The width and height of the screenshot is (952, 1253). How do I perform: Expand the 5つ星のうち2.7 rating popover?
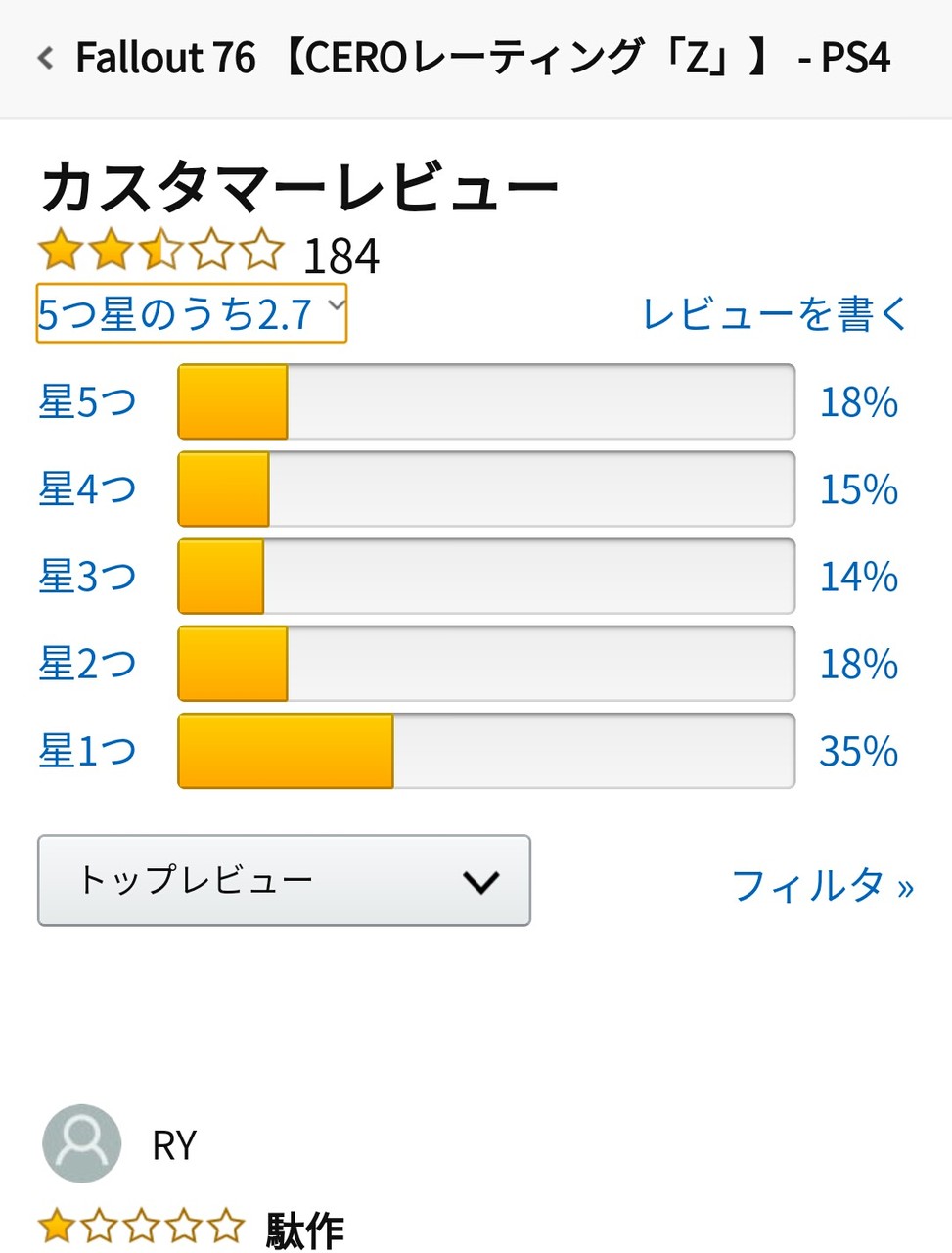[x=192, y=313]
